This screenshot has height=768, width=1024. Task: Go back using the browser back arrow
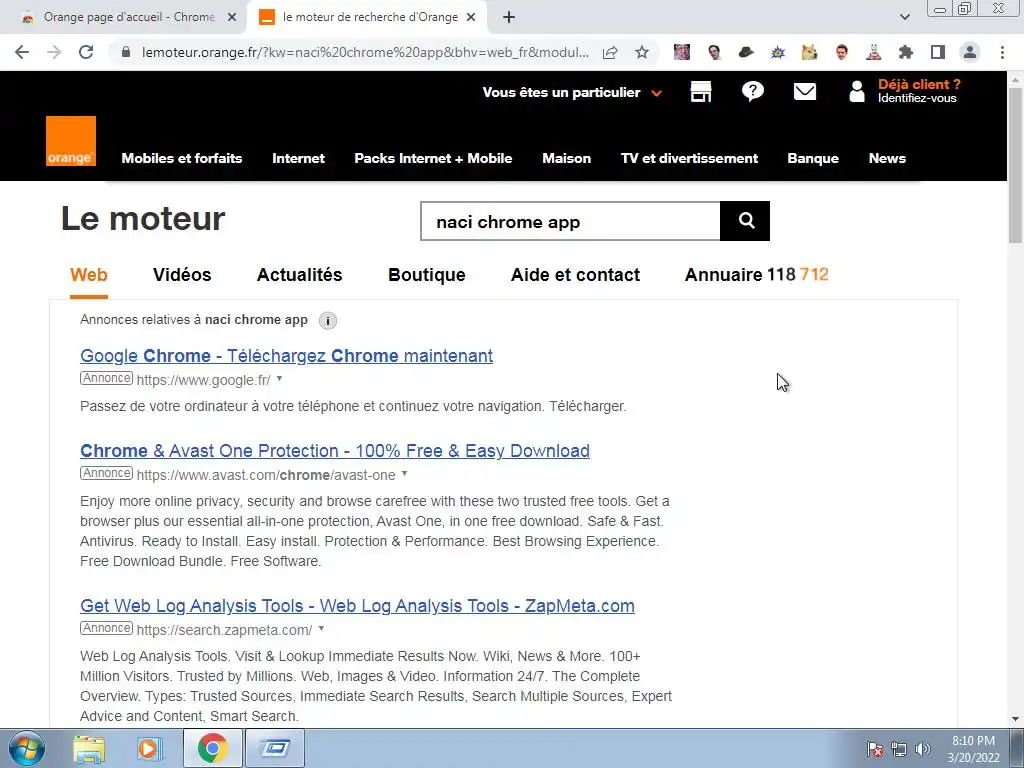click(22, 52)
